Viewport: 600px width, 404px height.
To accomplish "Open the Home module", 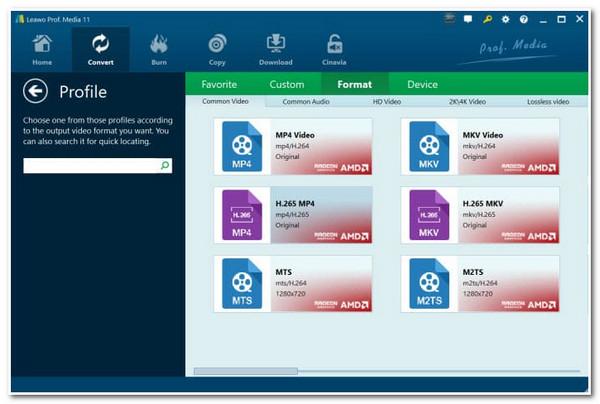I will 42,50.
